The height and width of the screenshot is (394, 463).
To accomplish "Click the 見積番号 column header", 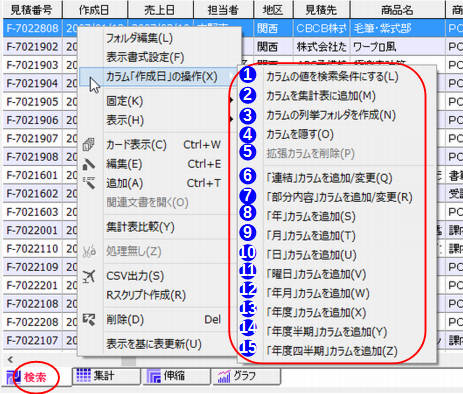I will click(x=32, y=10).
